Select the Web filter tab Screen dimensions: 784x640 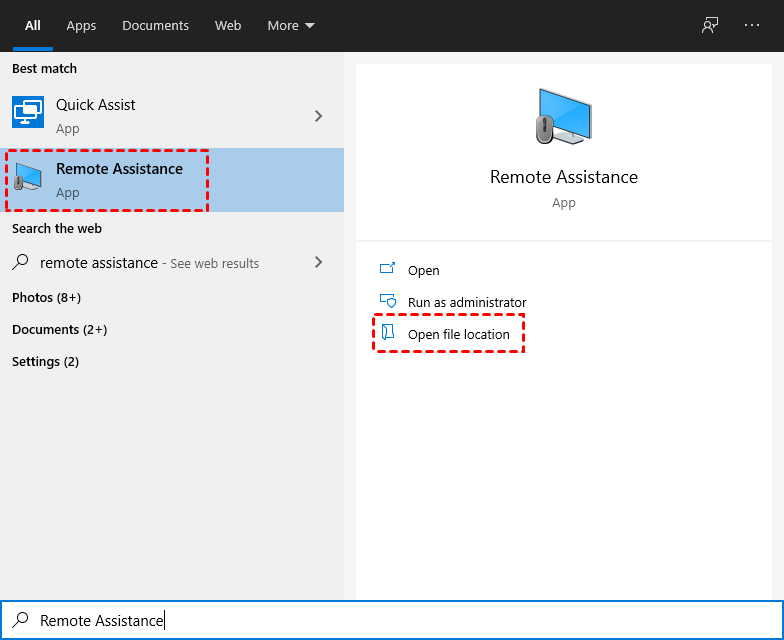[x=228, y=26]
